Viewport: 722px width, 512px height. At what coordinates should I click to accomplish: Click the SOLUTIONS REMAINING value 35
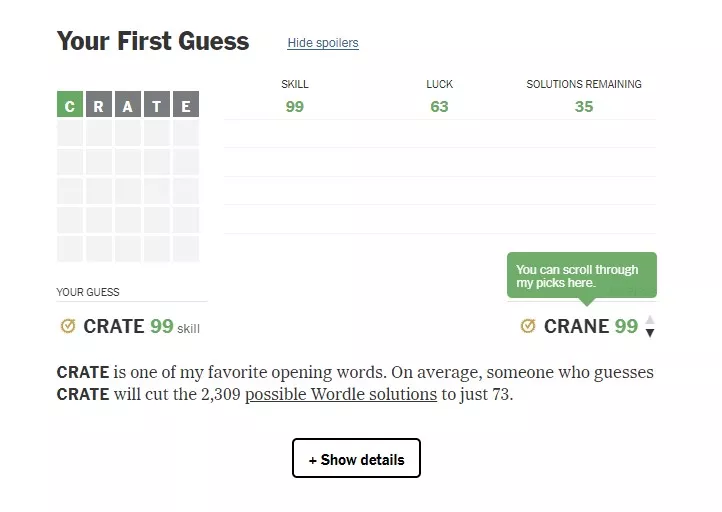pyautogui.click(x=584, y=106)
